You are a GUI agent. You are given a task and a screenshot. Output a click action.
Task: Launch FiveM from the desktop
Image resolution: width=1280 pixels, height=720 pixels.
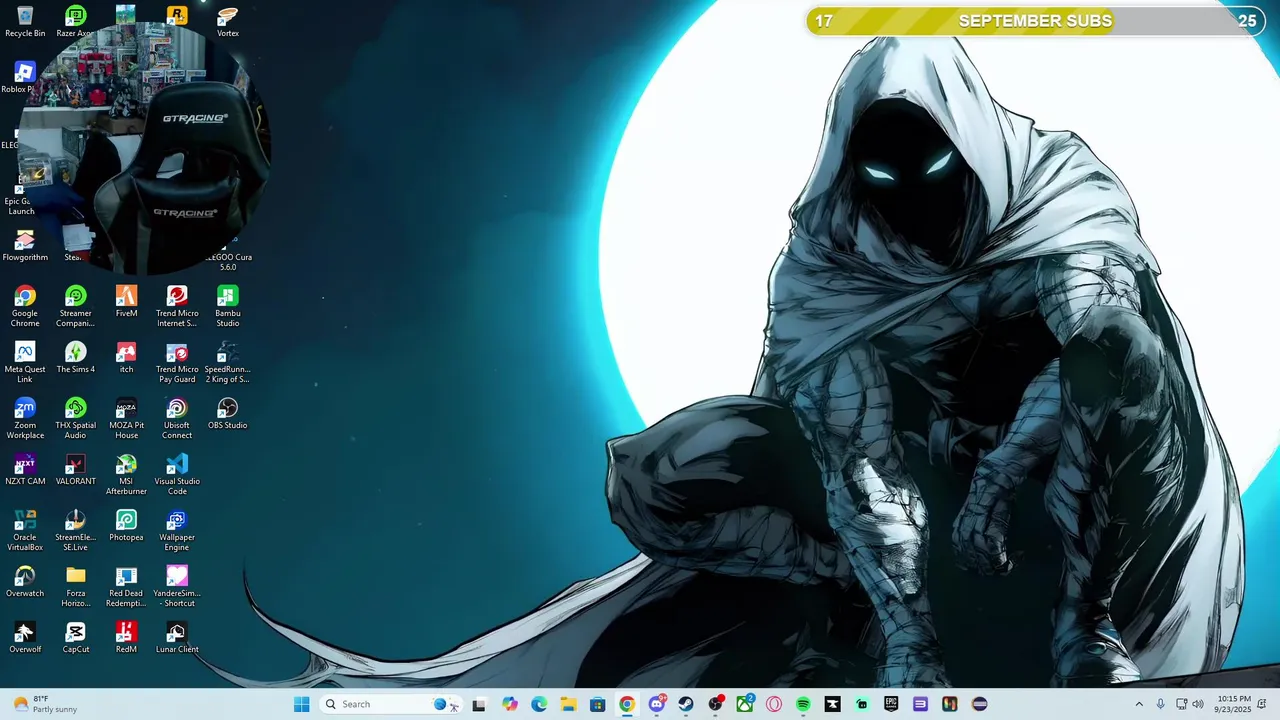pos(126,301)
